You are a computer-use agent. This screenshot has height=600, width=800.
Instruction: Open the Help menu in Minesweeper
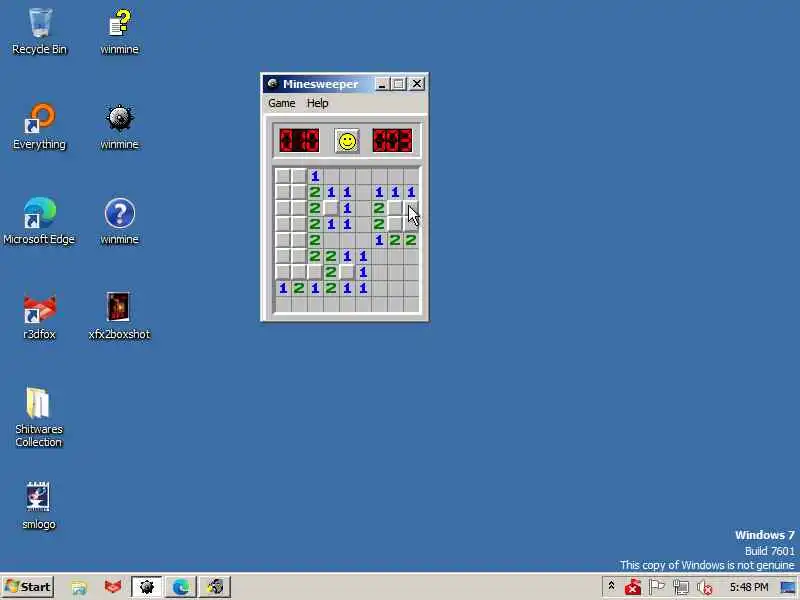[x=317, y=103]
